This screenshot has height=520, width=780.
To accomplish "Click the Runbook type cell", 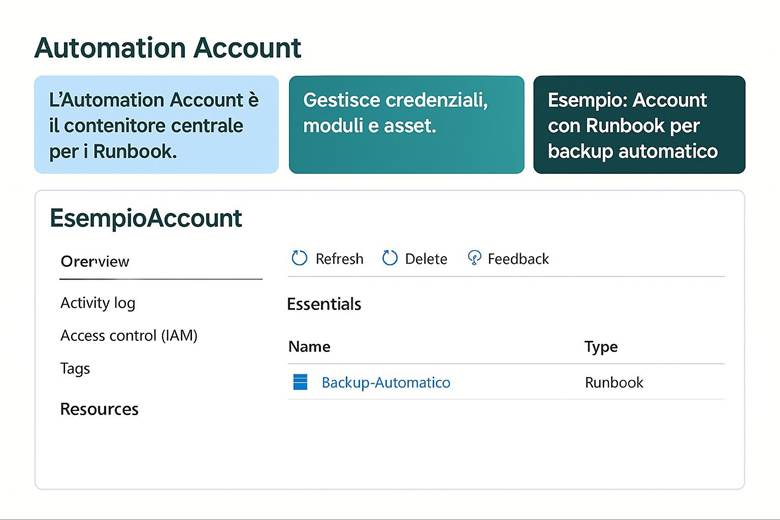I will pos(614,382).
